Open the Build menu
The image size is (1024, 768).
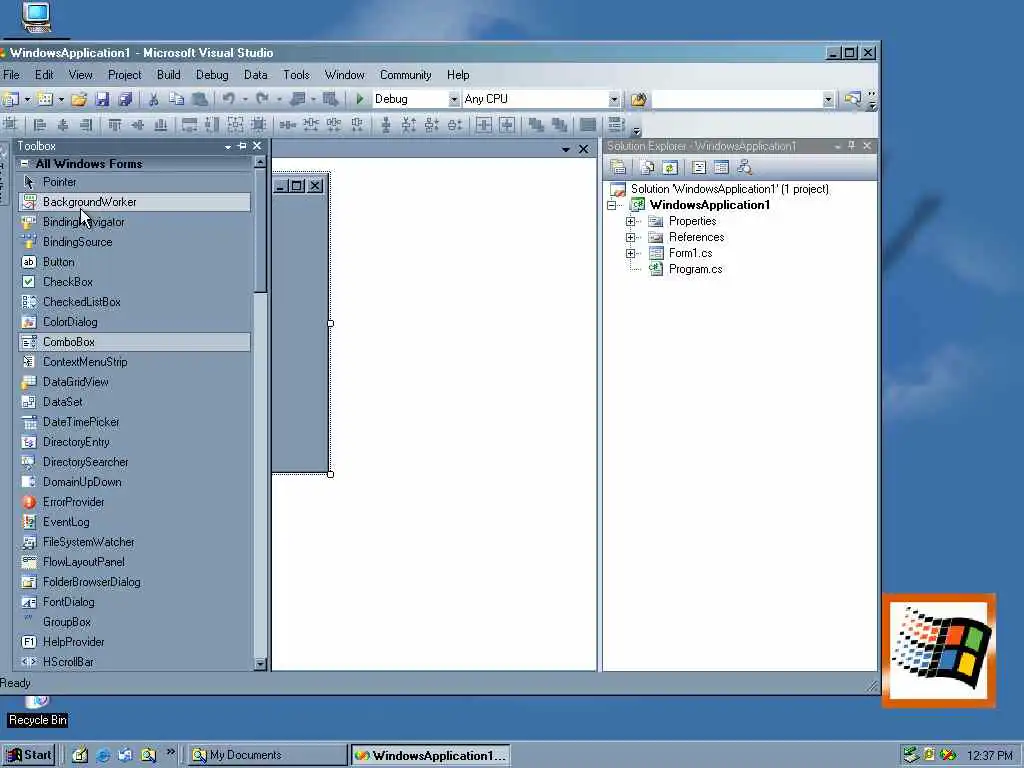point(168,75)
